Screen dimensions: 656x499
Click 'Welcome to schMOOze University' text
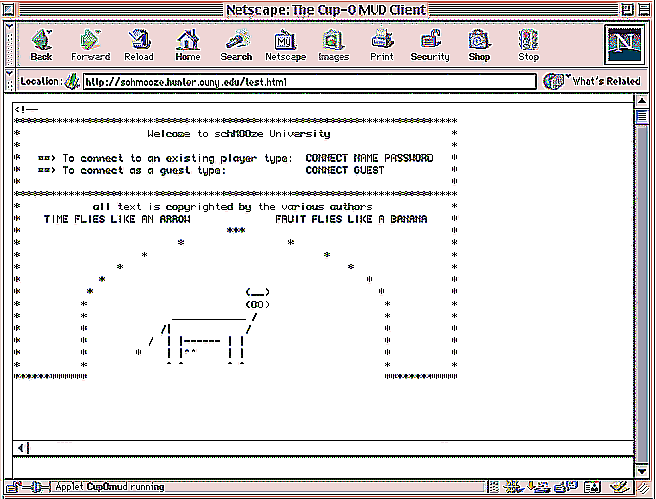238,133
